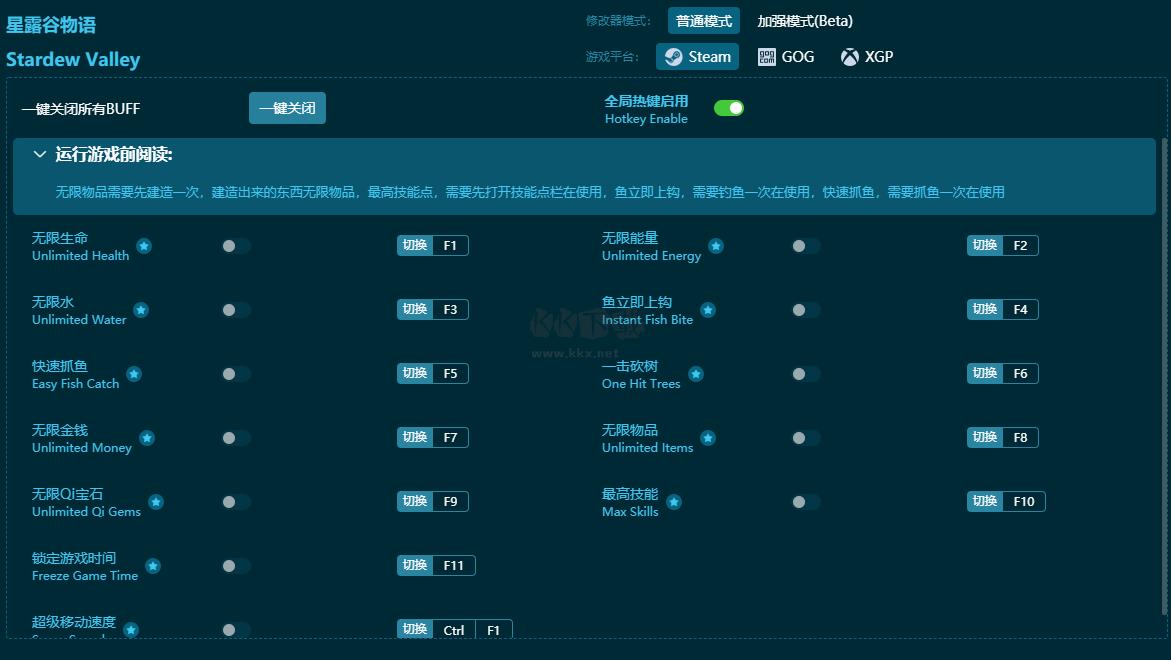
Task: Enable the Unlimited Qi Gems toggle
Action: click(236, 502)
